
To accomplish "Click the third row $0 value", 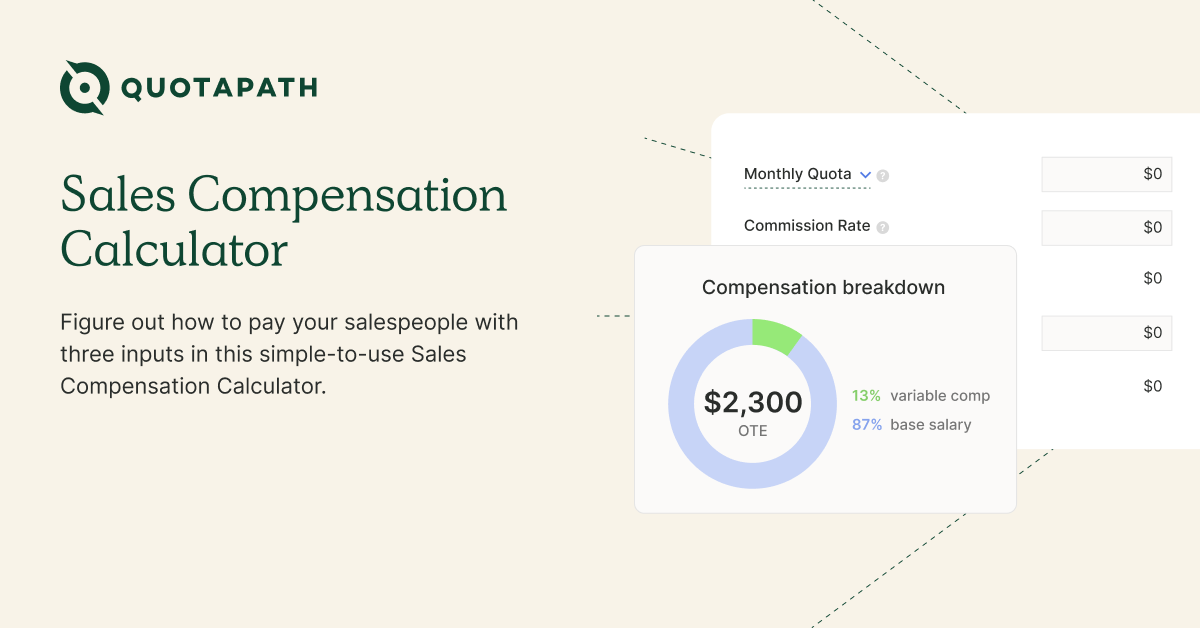I will pyautogui.click(x=1153, y=278).
